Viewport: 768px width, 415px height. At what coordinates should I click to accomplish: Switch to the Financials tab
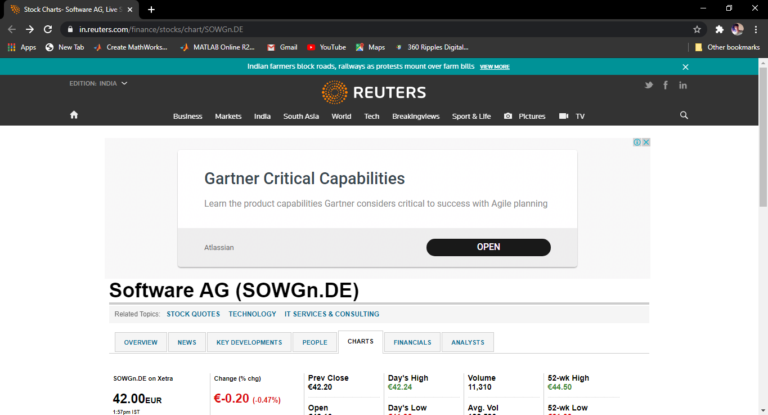(x=412, y=342)
